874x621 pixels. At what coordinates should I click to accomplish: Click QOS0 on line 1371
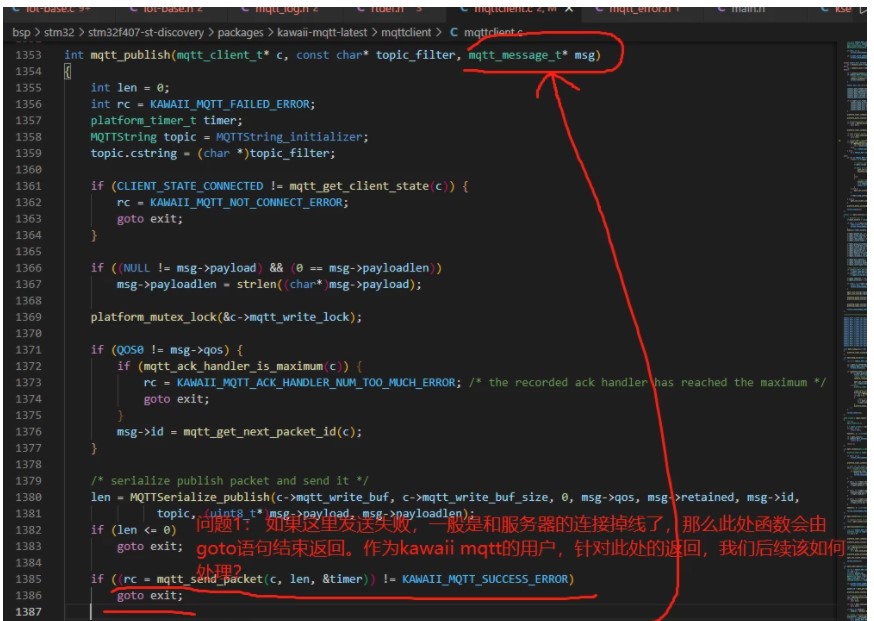click(x=130, y=350)
